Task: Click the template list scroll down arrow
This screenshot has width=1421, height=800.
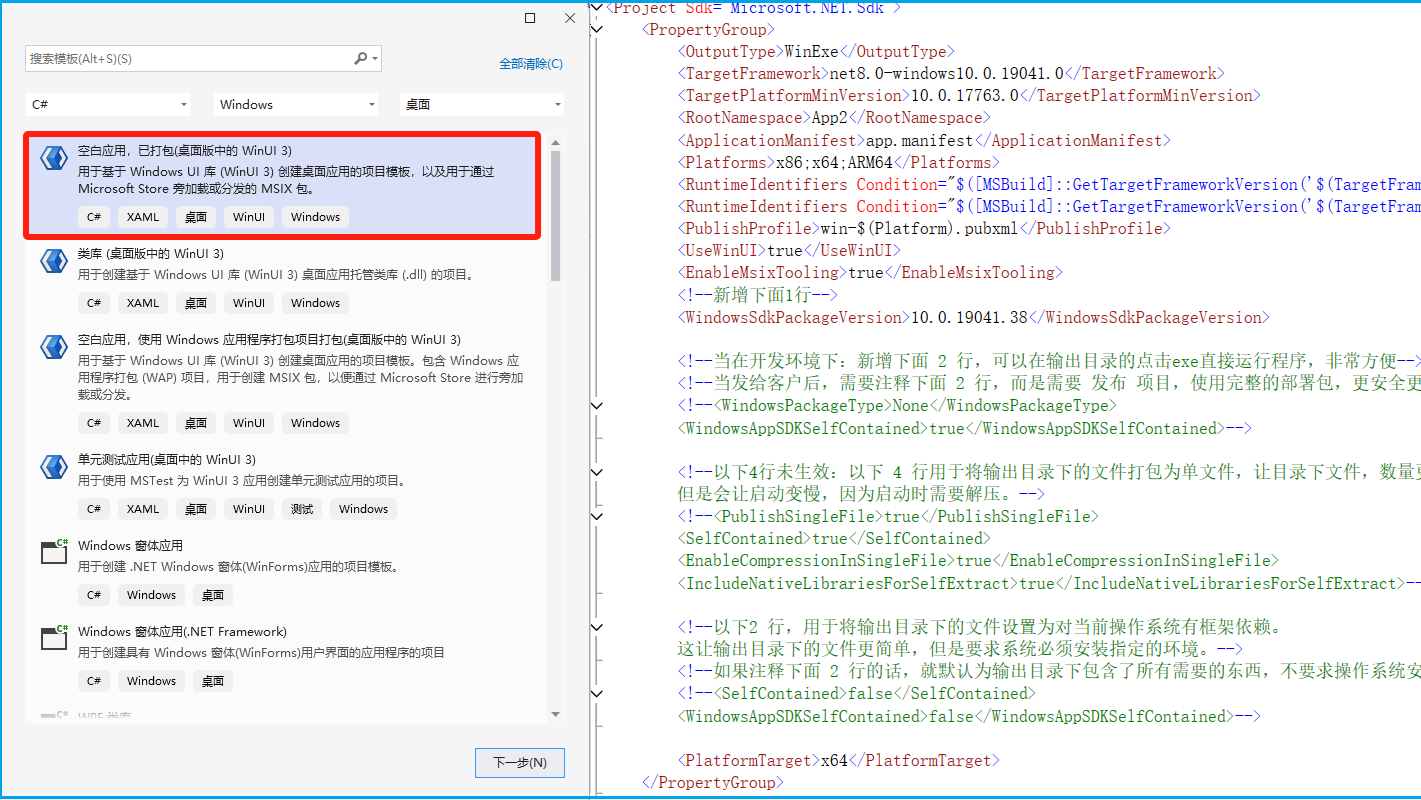Action: coord(555,714)
